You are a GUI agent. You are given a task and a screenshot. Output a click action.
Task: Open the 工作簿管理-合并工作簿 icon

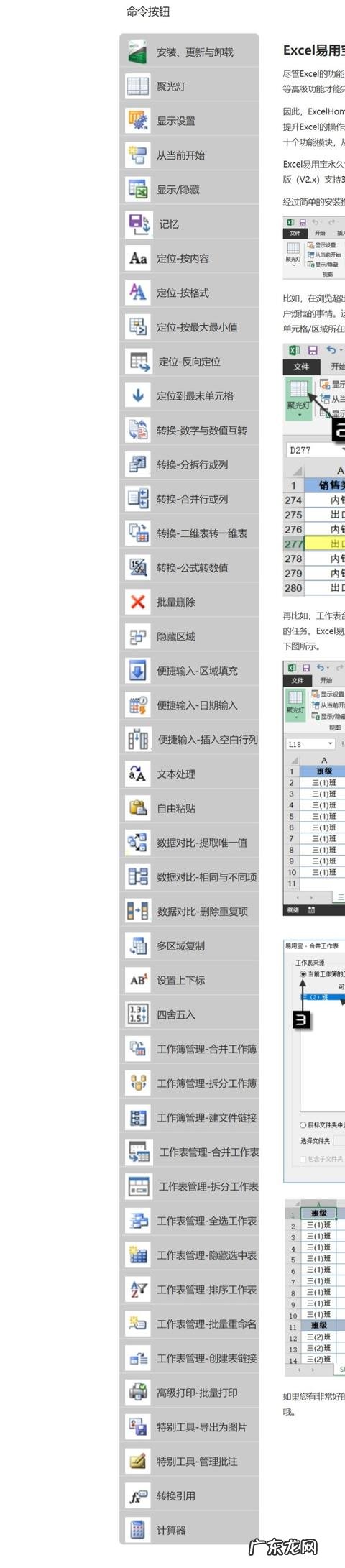coord(137,1048)
